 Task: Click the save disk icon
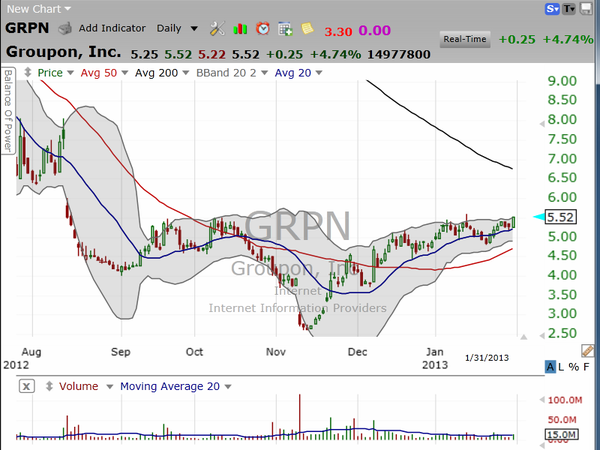pyautogui.click(x=586, y=8)
